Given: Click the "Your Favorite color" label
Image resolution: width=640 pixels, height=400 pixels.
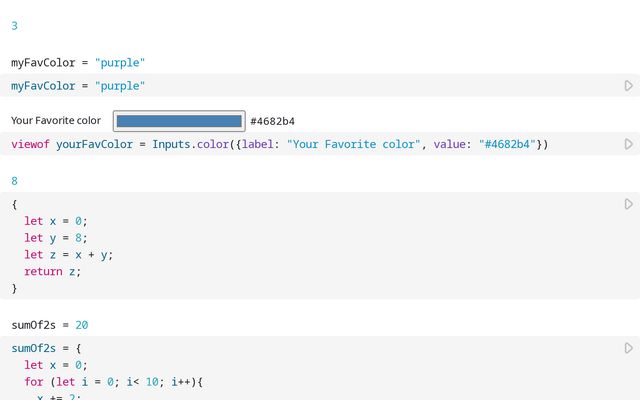Looking at the screenshot, I should tap(56, 121).
